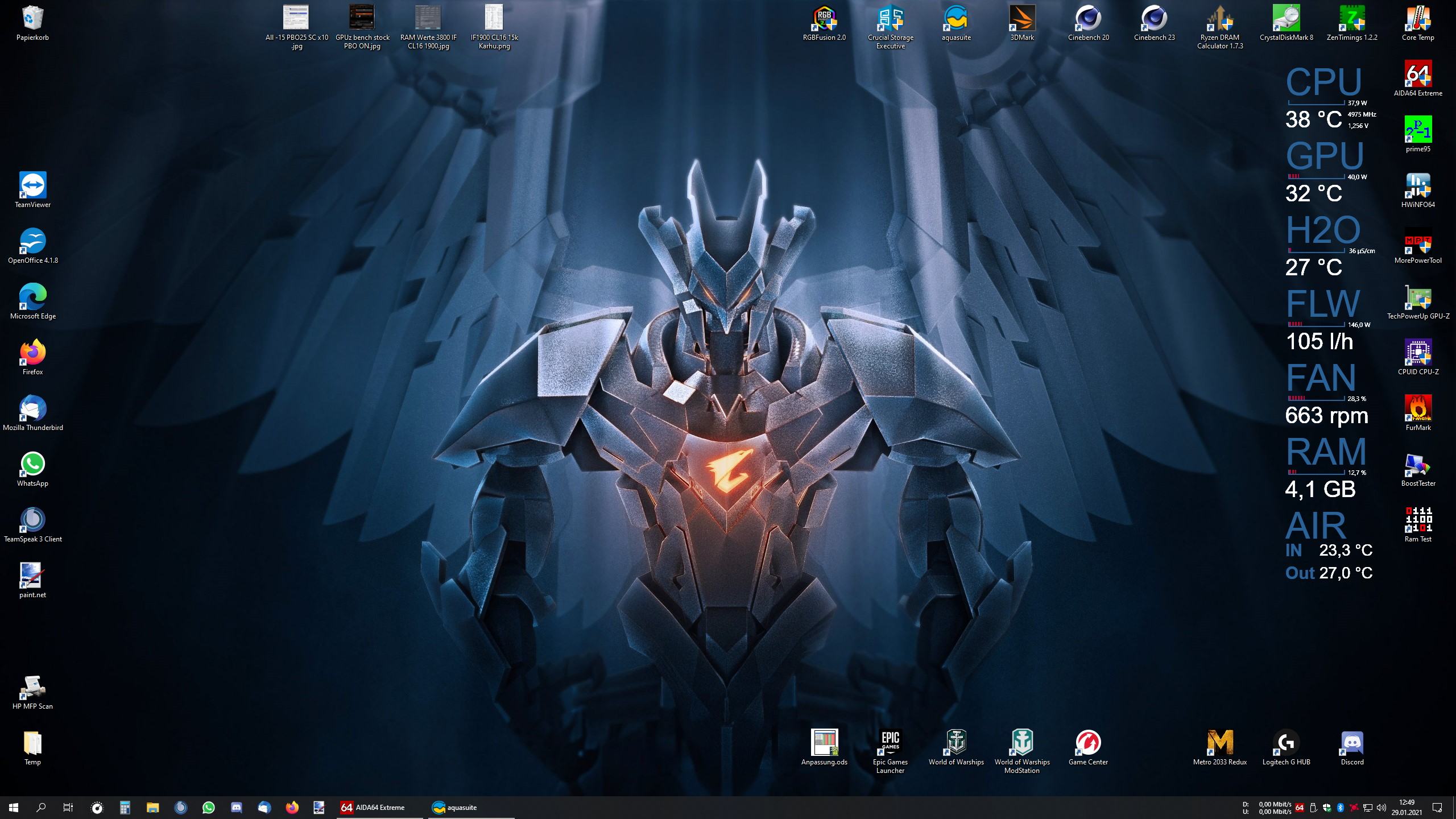Open Task View in the taskbar
Image resolution: width=1456 pixels, height=819 pixels.
click(68, 808)
